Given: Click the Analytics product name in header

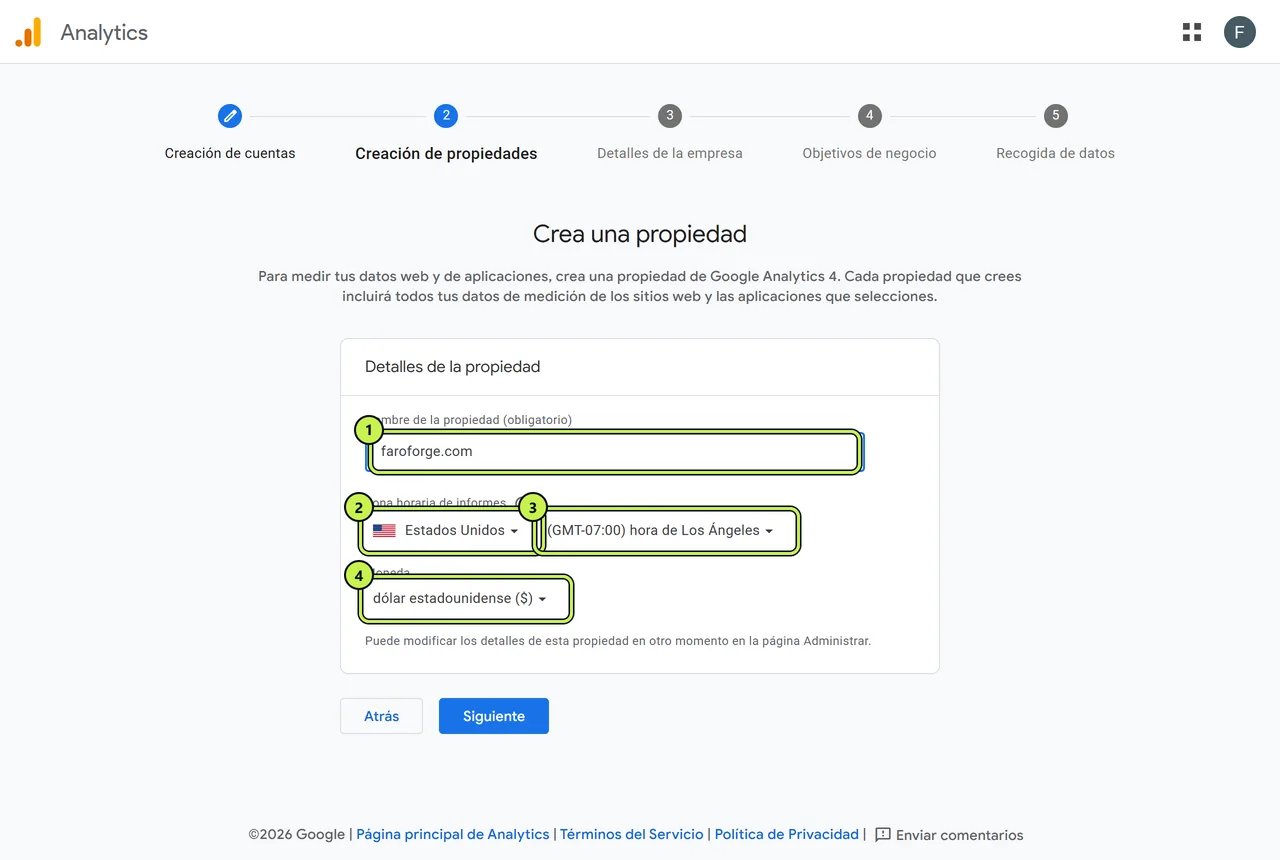Looking at the screenshot, I should pyautogui.click(x=104, y=32).
